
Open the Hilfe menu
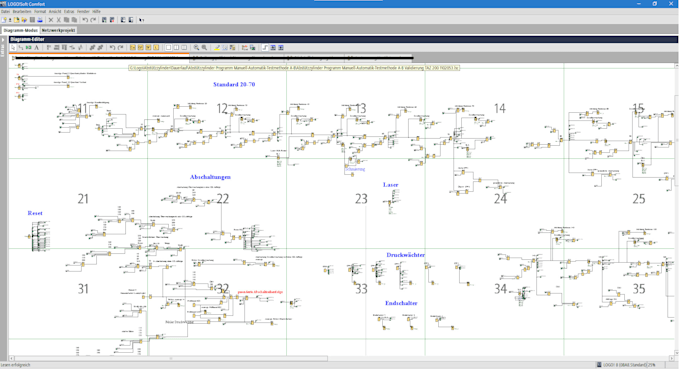pos(96,12)
